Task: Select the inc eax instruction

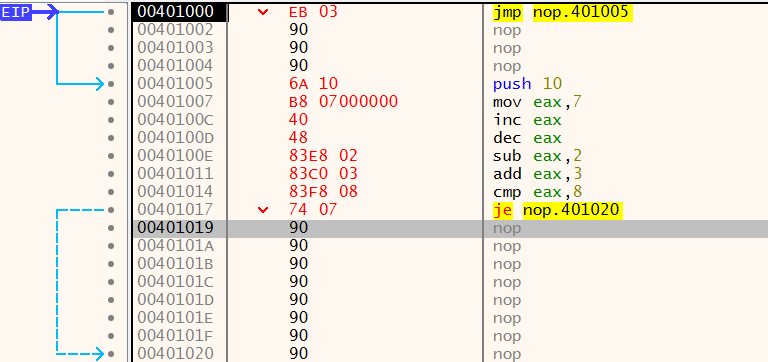Action: (528, 120)
